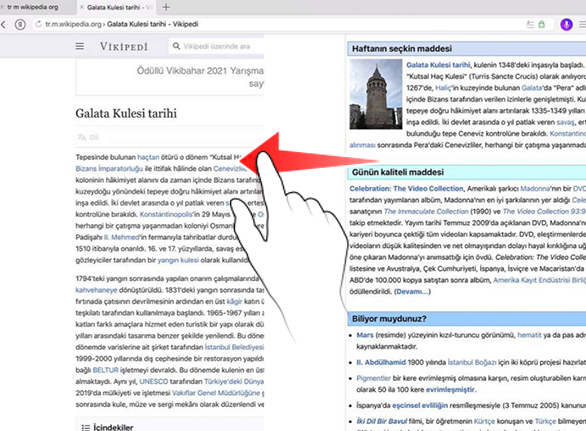
Task: Open the 'İstanbul Boğazı' link
Action: coord(472,362)
